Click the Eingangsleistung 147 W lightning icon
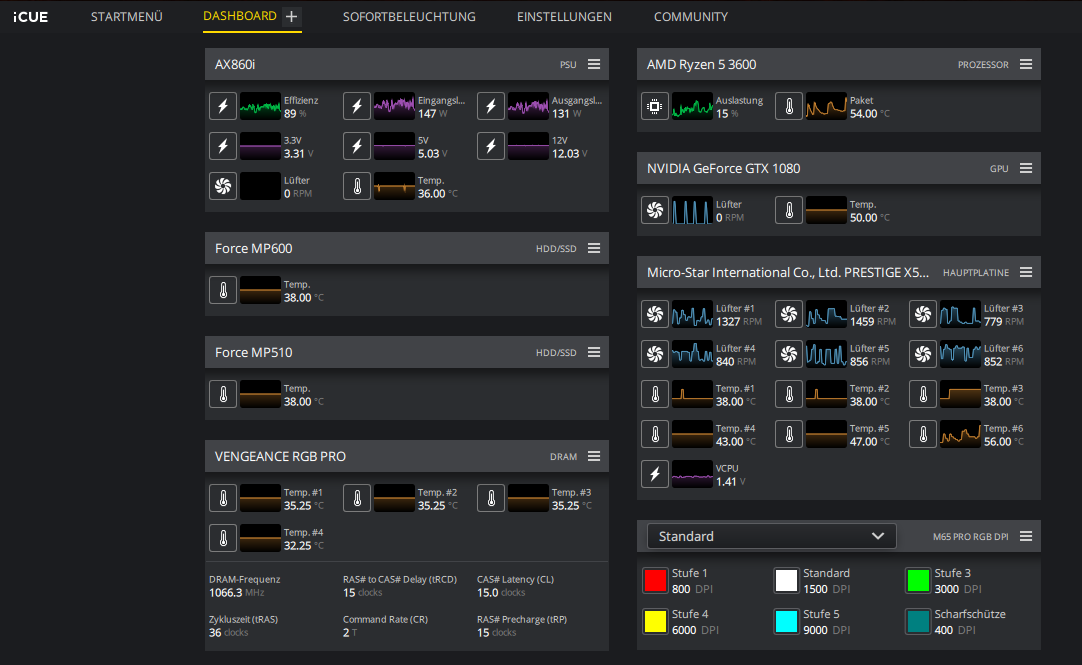Viewport: 1082px width, 665px height. [357, 106]
